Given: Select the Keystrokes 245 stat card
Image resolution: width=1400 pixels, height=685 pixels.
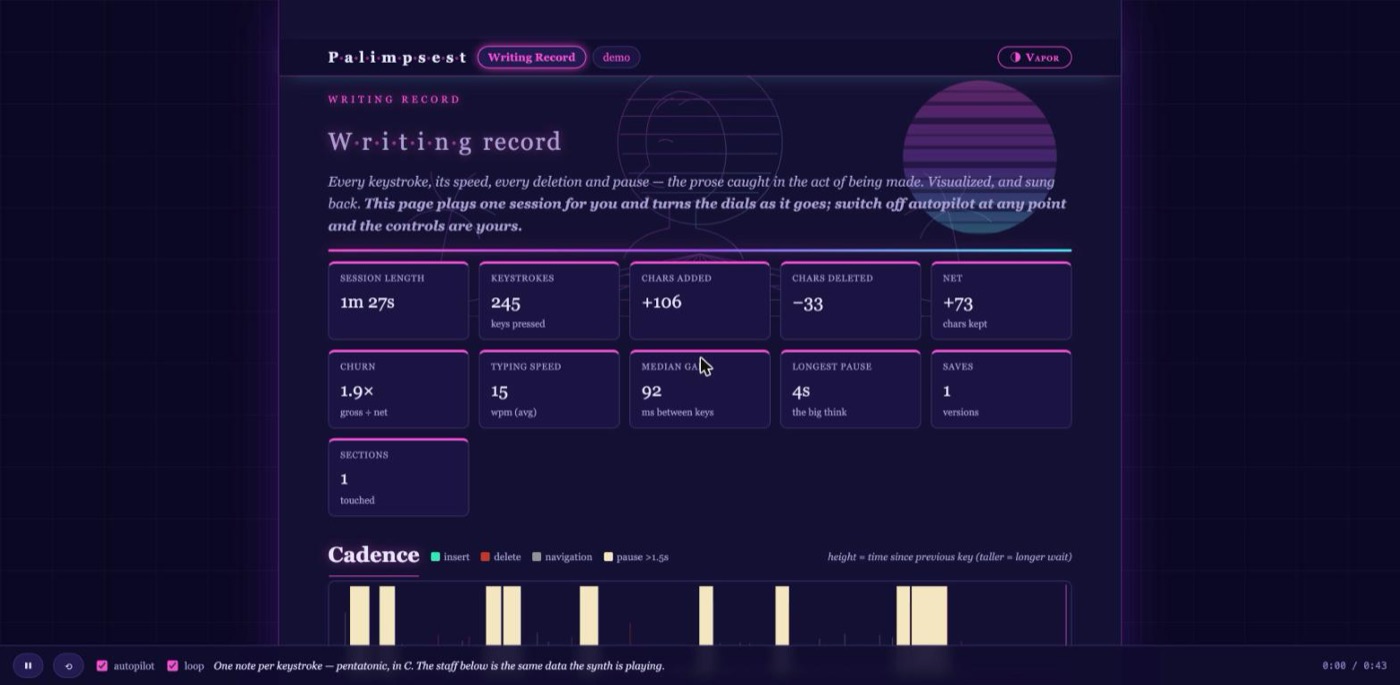Looking at the screenshot, I should click(549, 301).
